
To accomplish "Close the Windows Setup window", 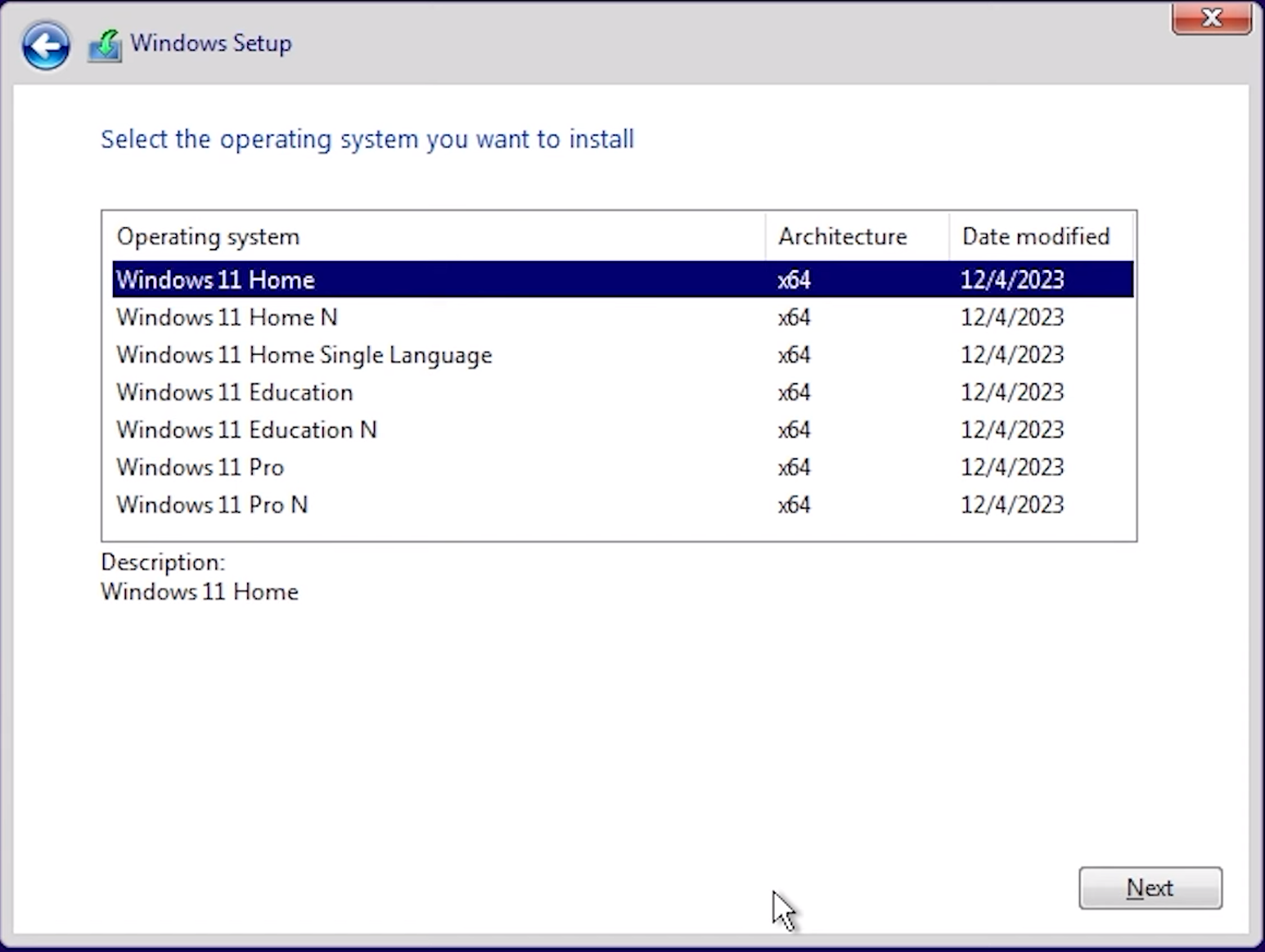I will click(x=1211, y=18).
